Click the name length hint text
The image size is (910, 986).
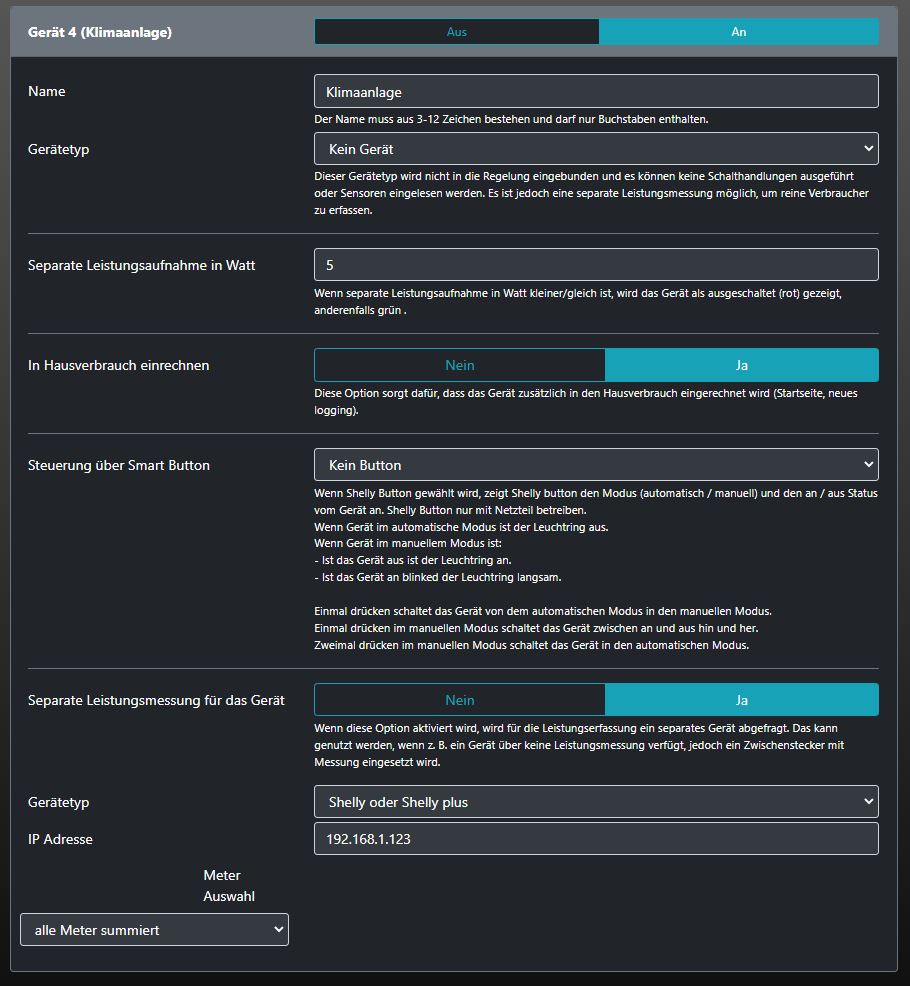pyautogui.click(x=511, y=119)
